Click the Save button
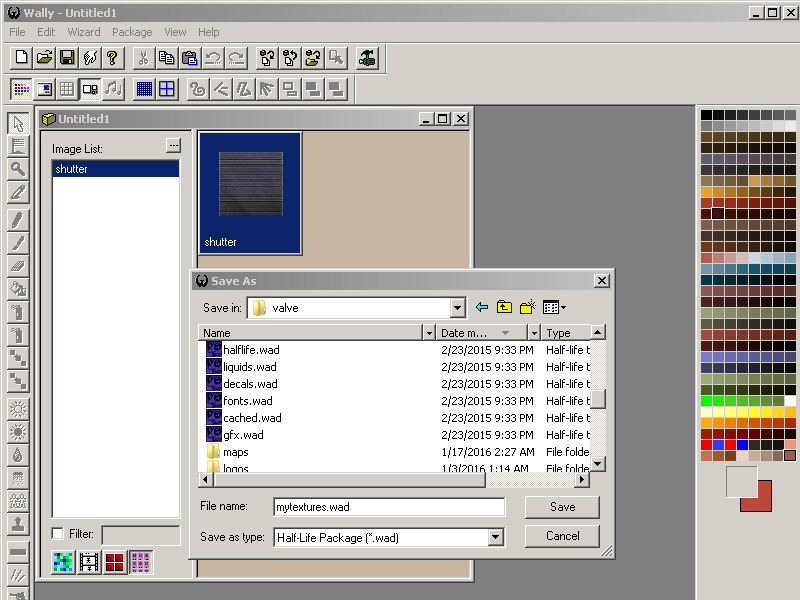The image size is (800, 600). coord(562,507)
